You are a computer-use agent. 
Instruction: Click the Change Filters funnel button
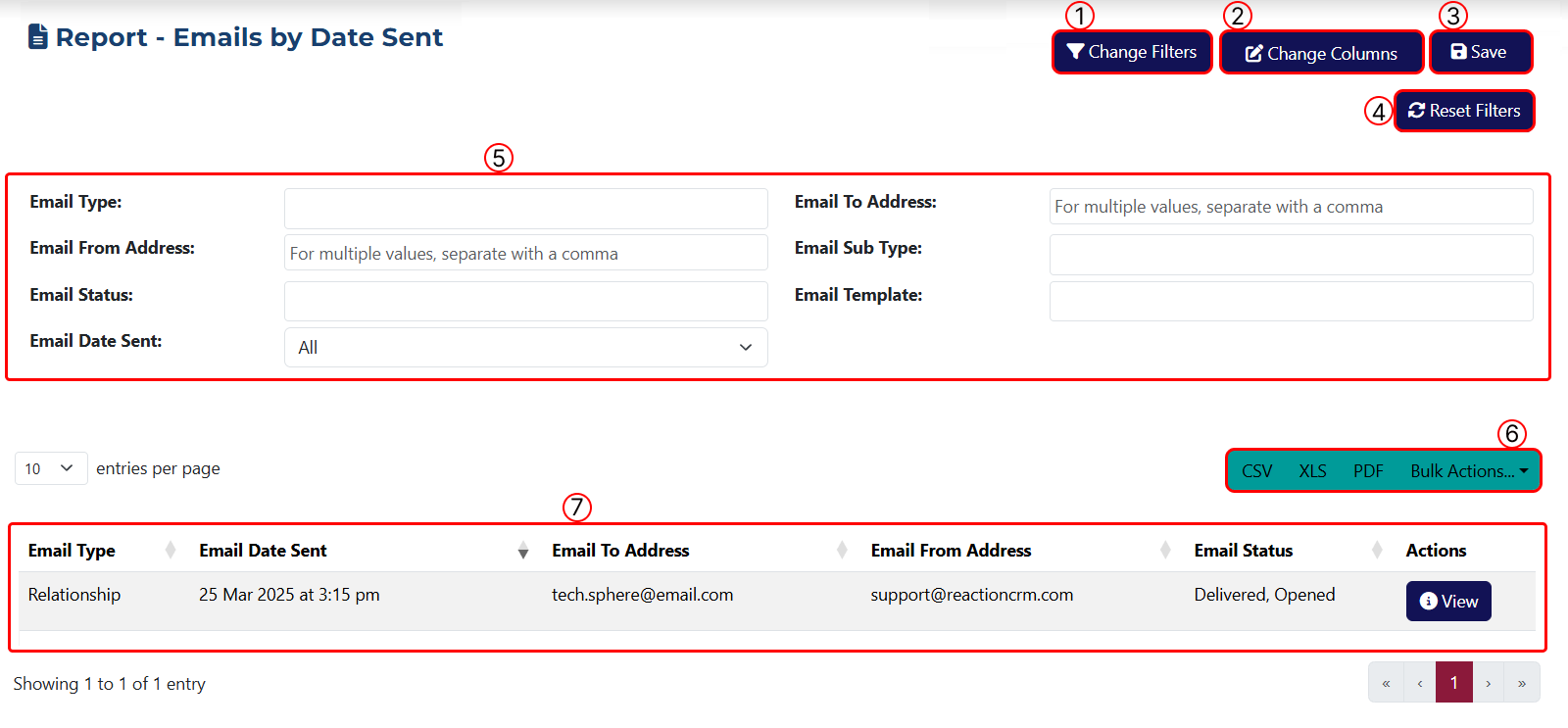[x=1132, y=52]
